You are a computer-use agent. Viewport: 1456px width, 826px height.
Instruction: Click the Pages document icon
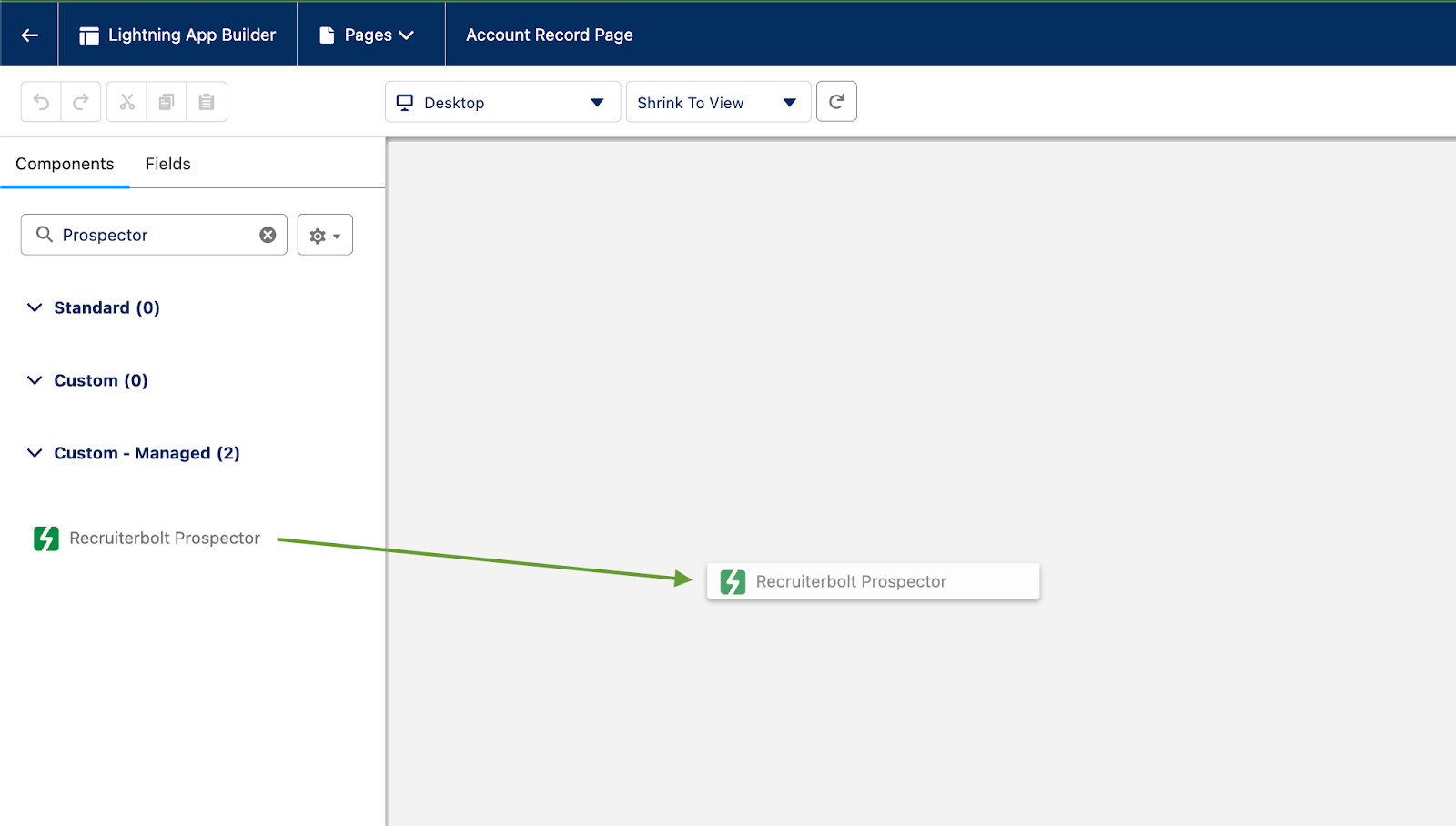[x=327, y=35]
